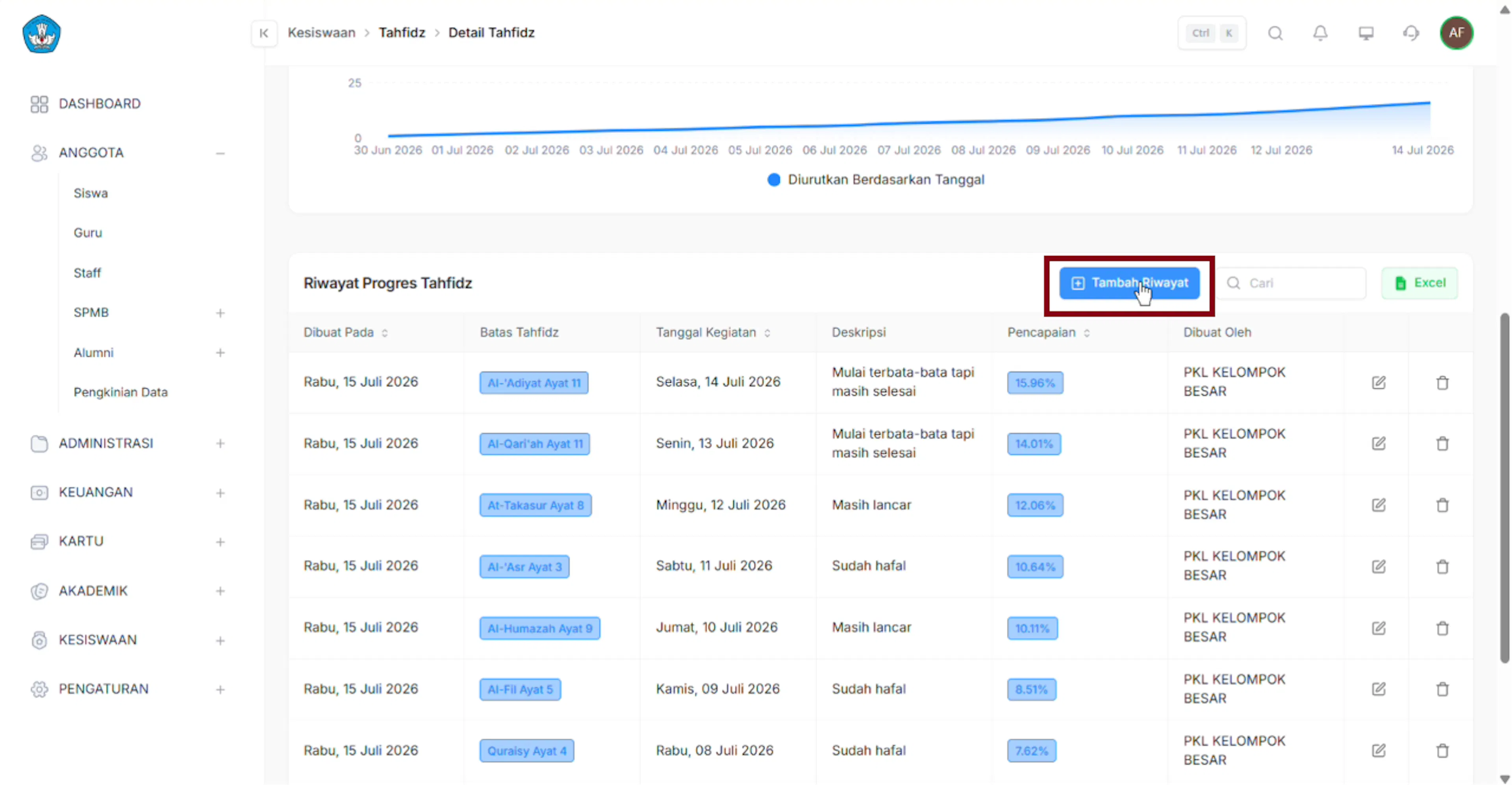
Task: Open the notifications bell
Action: pos(1320,33)
